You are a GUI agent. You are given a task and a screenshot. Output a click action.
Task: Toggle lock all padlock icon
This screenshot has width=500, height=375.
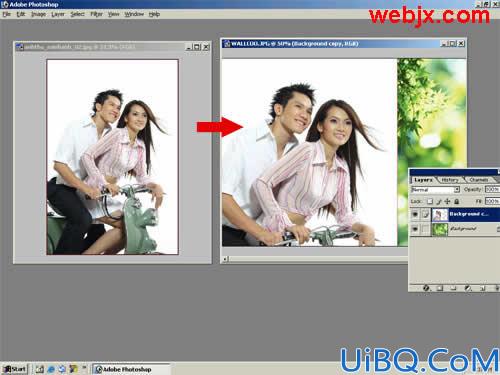(457, 201)
